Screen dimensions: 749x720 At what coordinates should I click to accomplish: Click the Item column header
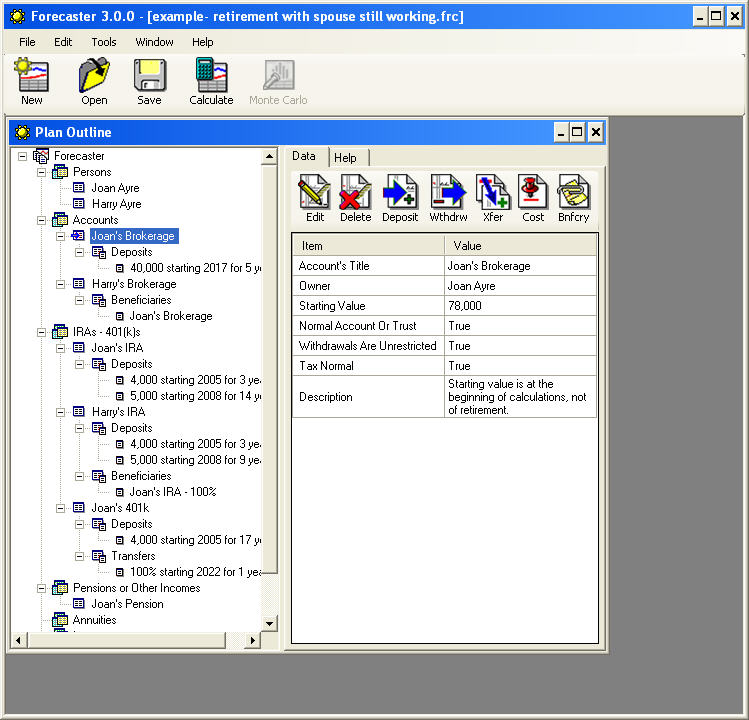pyautogui.click(x=368, y=246)
